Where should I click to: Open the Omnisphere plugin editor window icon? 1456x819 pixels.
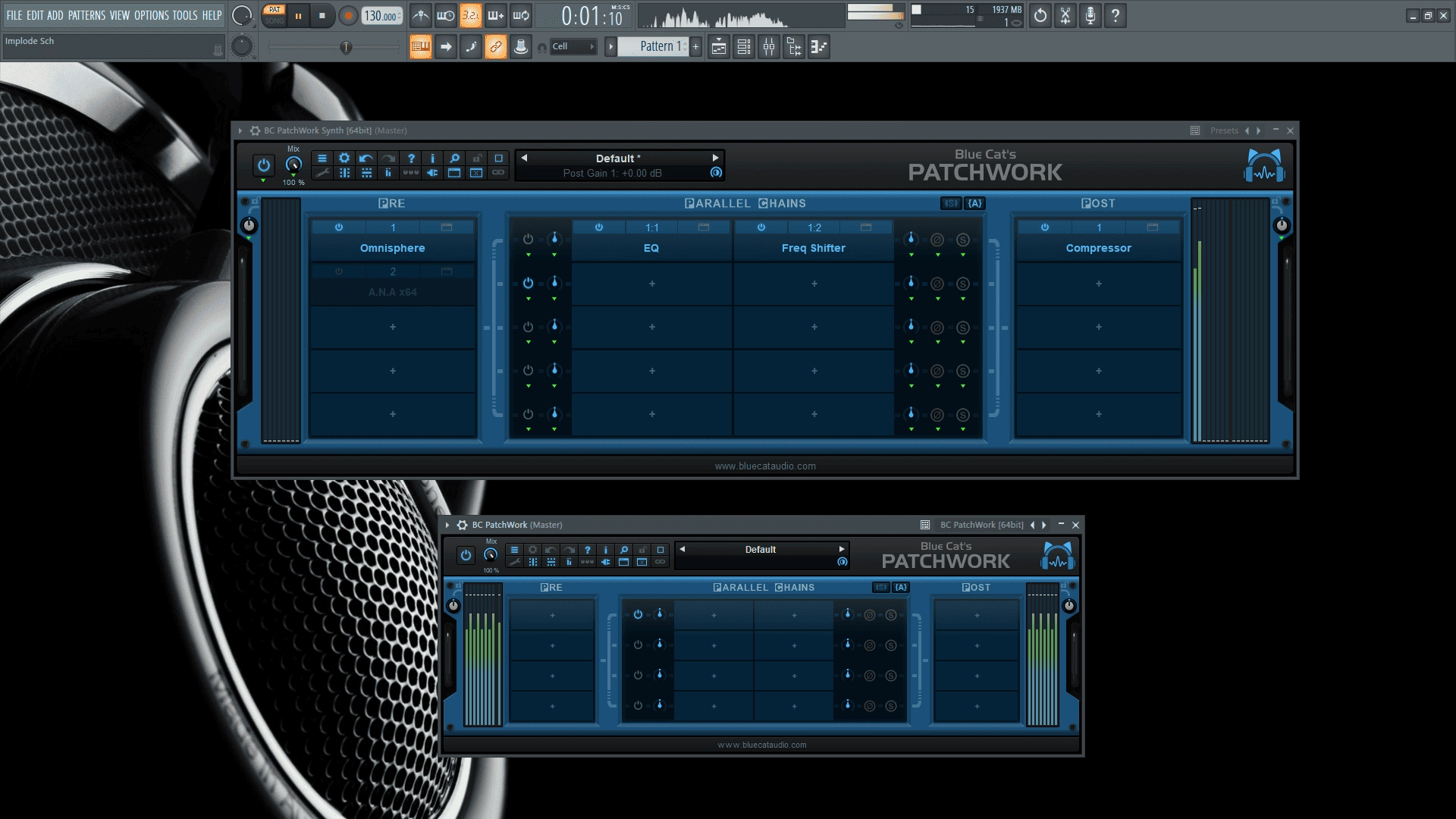(x=447, y=227)
